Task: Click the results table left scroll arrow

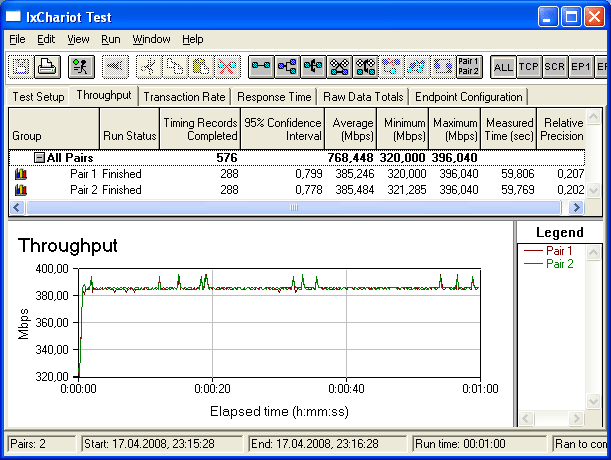Action: pyautogui.click(x=17, y=207)
